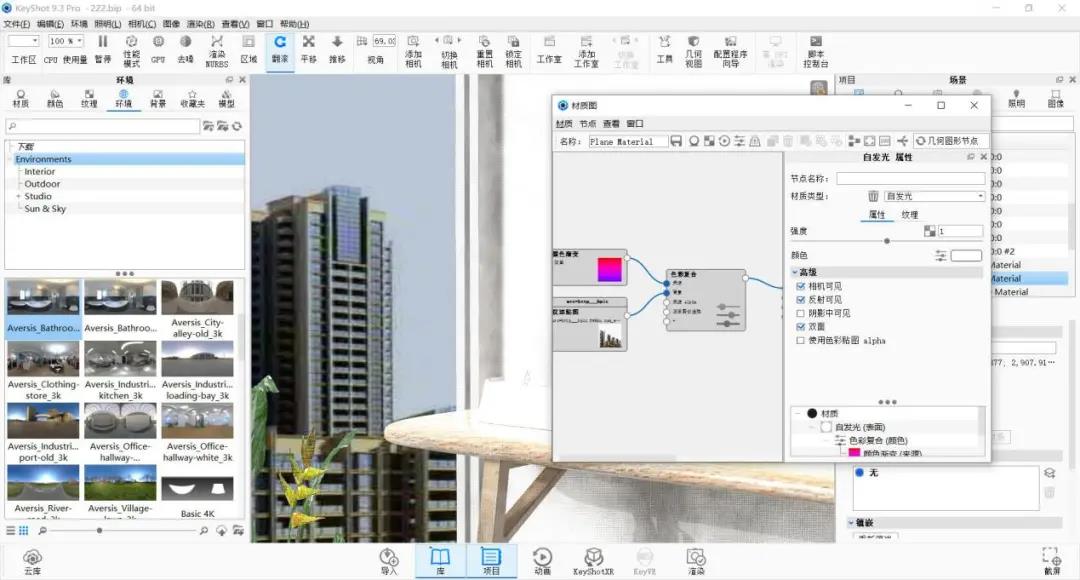1080x580 pixels.
Task: Open the 节点 menu in 材质图 window
Action: [588, 124]
